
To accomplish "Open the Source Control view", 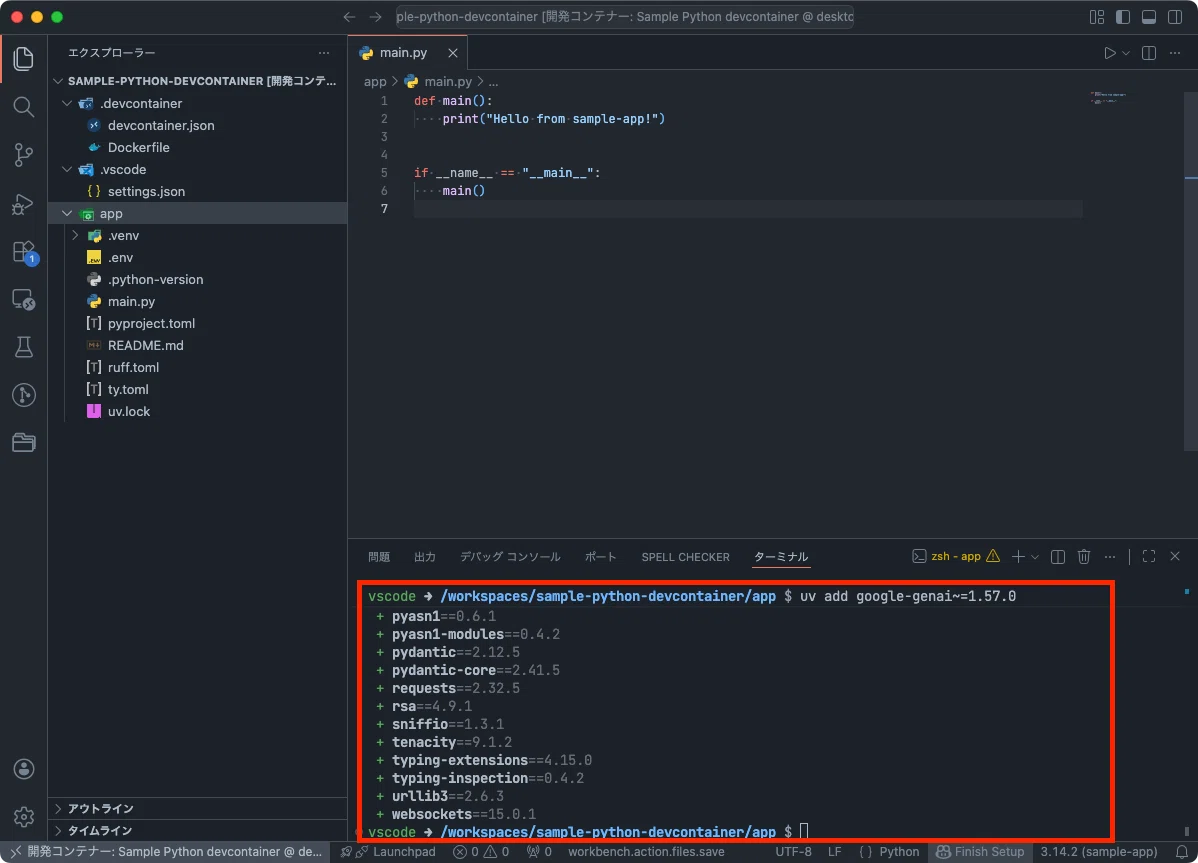I will 24,155.
